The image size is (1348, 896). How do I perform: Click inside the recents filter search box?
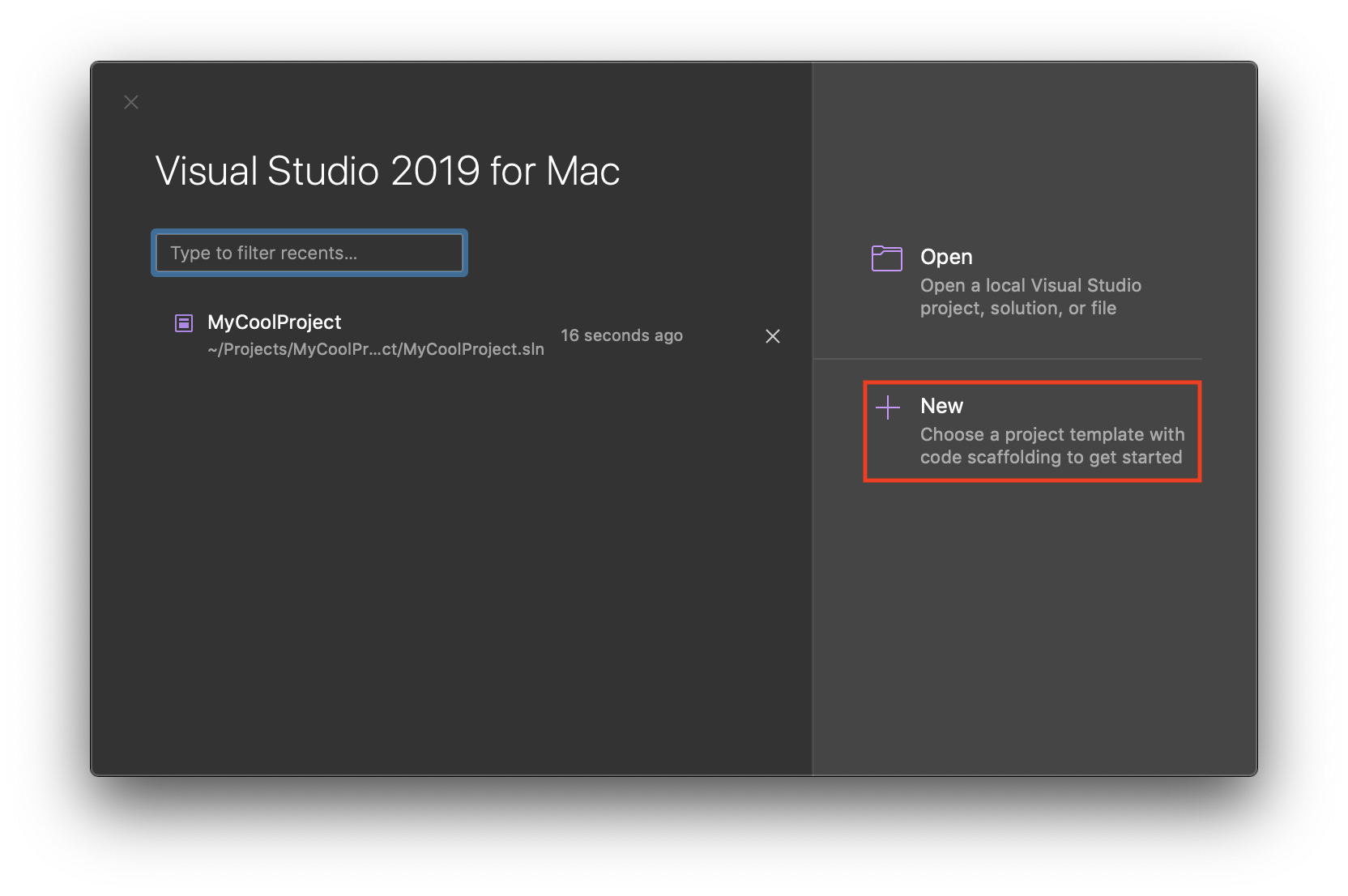[x=309, y=253]
